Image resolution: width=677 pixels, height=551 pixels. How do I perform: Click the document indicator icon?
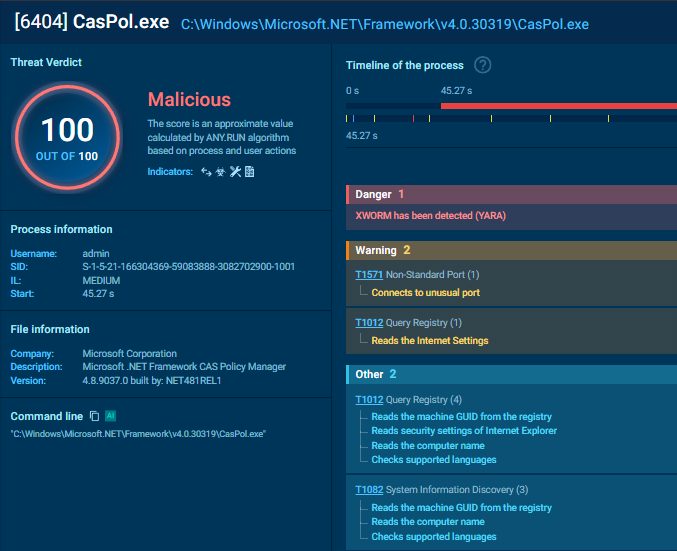tap(250, 172)
